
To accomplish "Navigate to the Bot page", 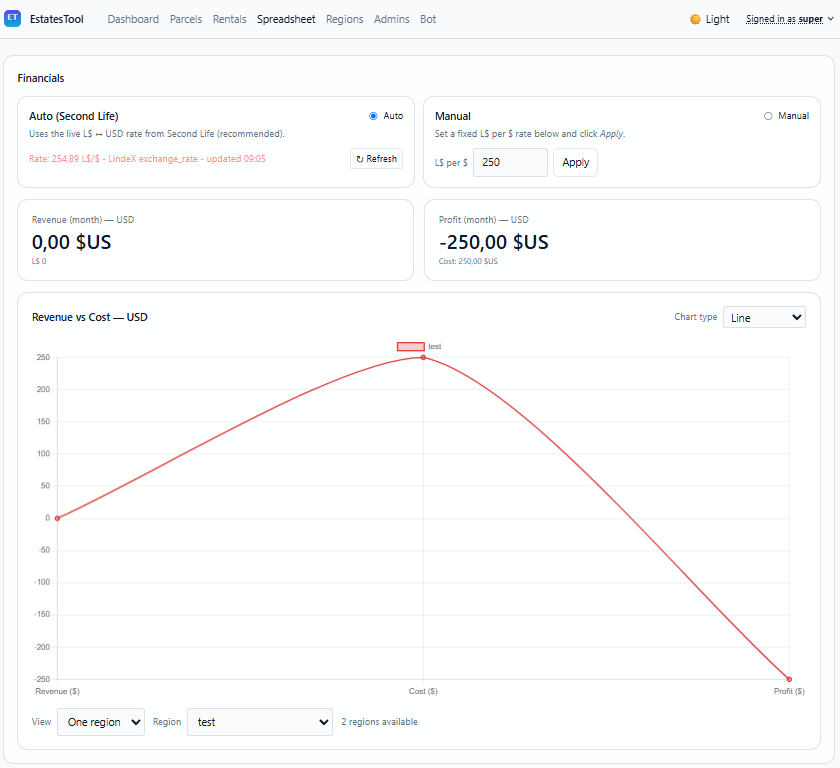I will click(x=428, y=18).
